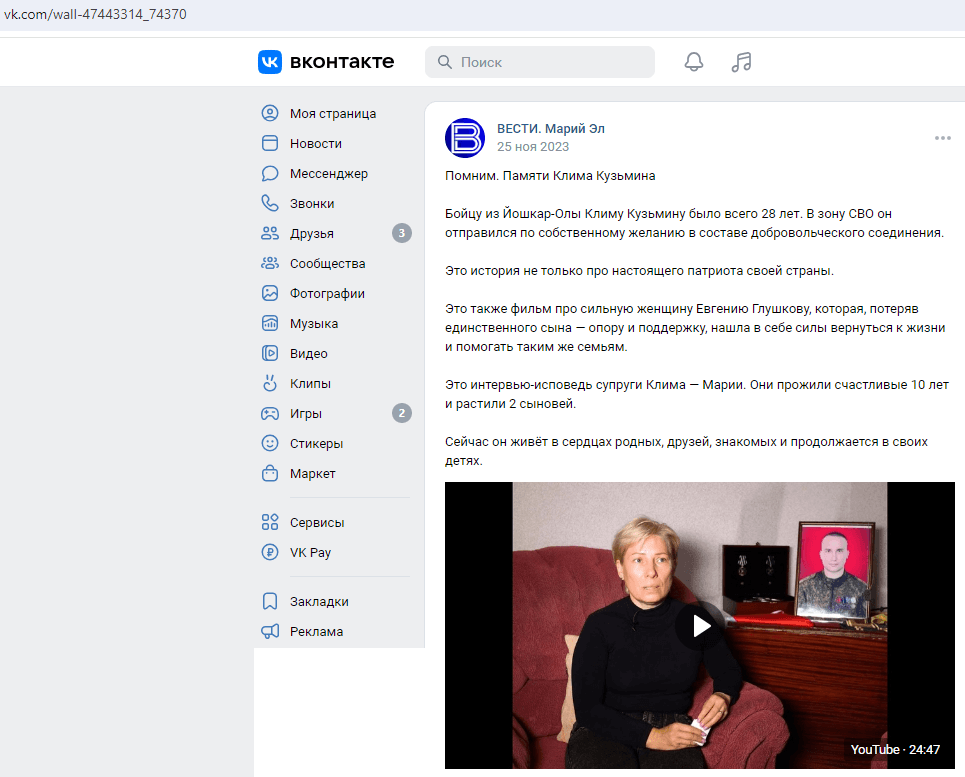Click the YouTube 24:47 duration label

pyautogui.click(x=895, y=749)
